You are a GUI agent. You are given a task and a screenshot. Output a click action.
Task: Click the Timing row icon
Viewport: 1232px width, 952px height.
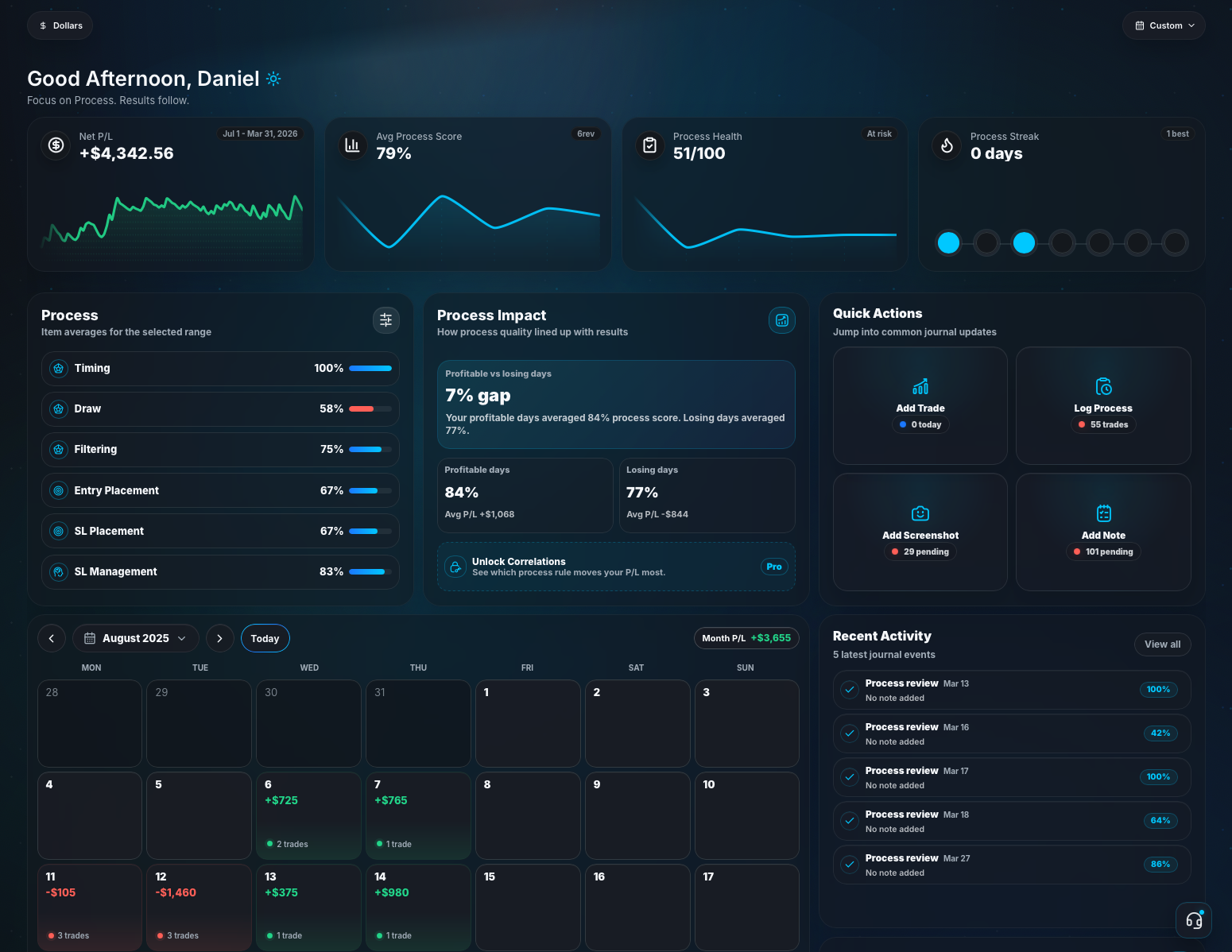[x=59, y=369]
